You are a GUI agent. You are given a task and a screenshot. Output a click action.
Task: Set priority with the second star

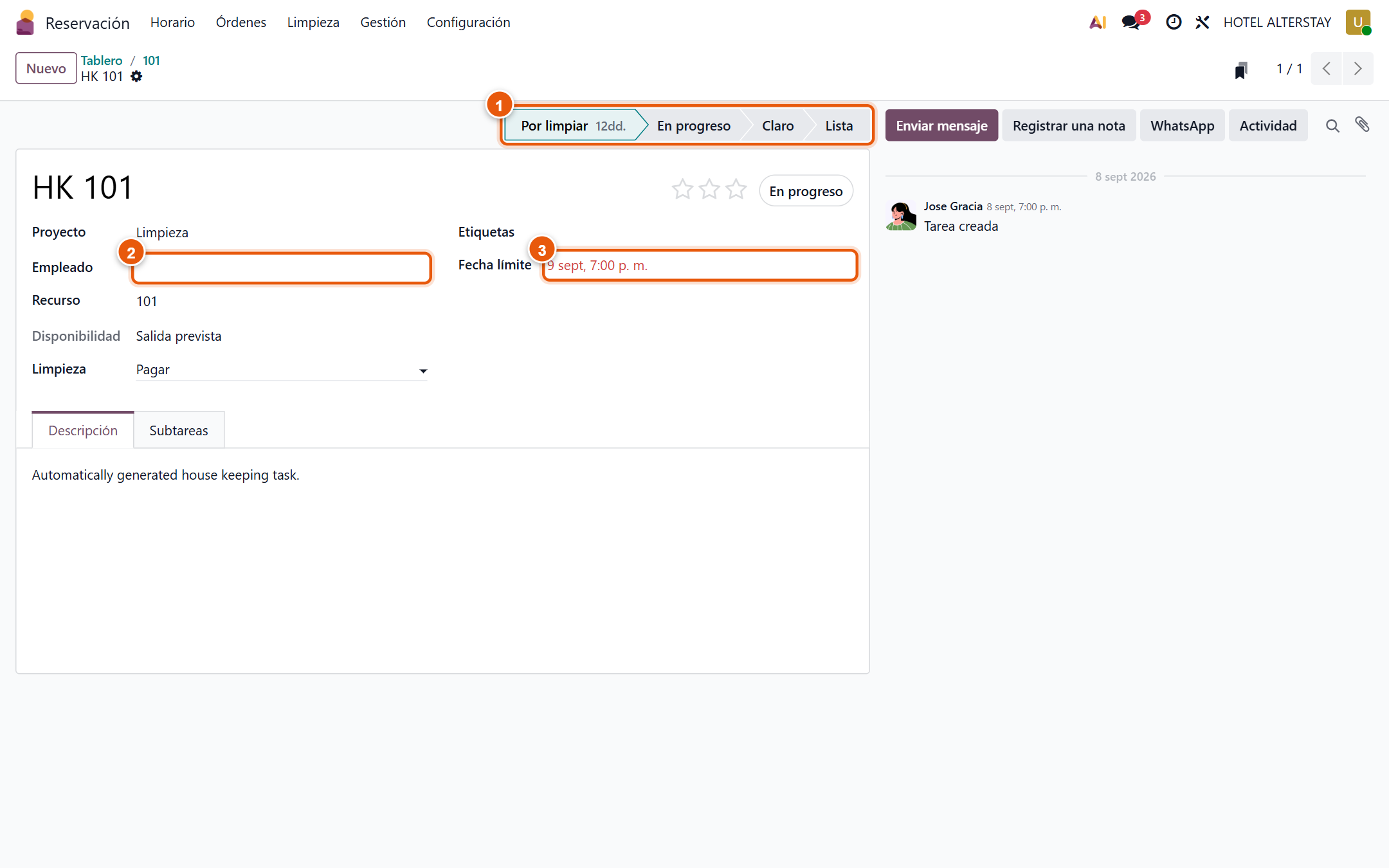pyautogui.click(x=709, y=190)
